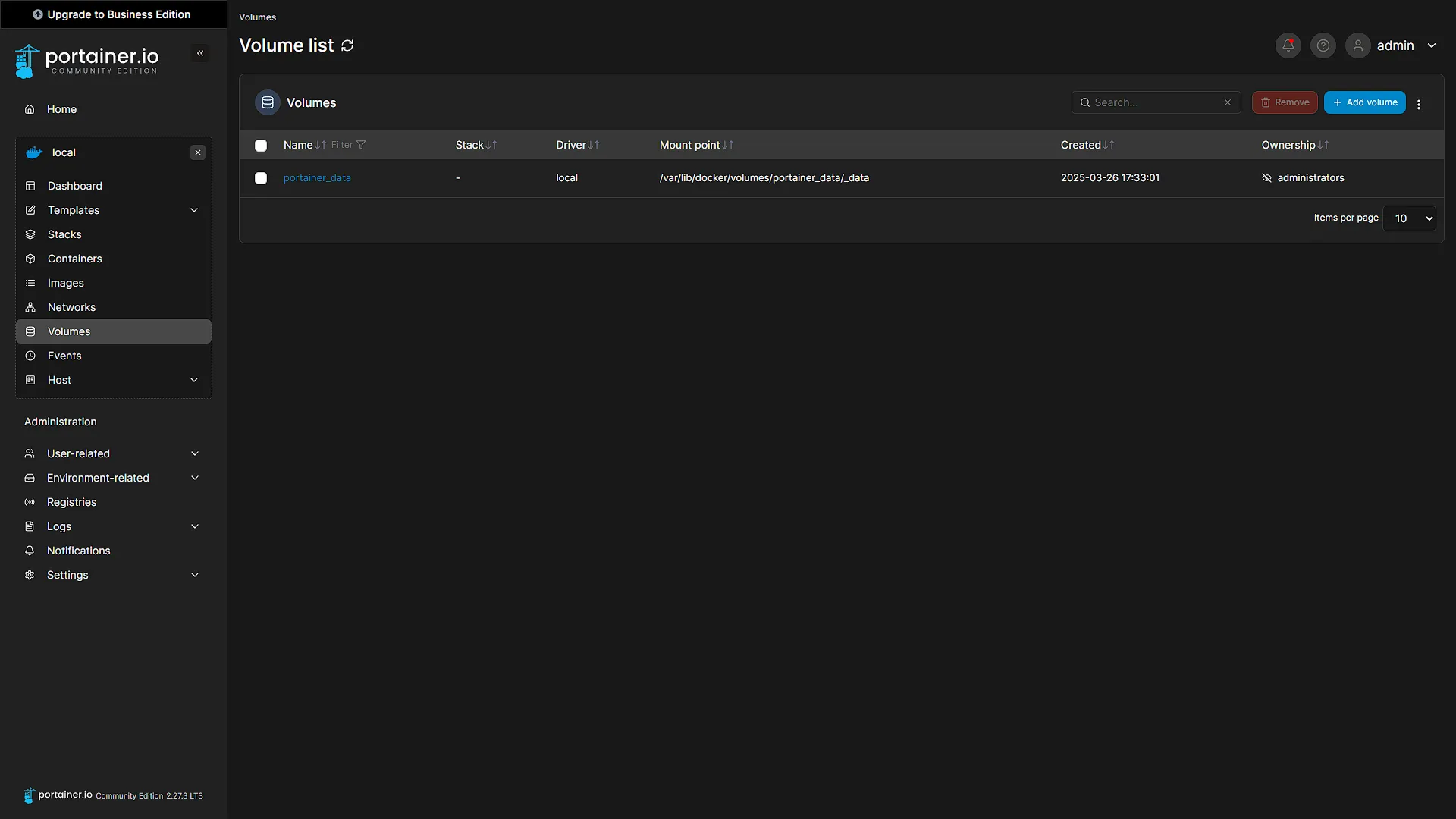This screenshot has width=1456, height=819.
Task: Sort by Name column arrows
Action: [321, 145]
